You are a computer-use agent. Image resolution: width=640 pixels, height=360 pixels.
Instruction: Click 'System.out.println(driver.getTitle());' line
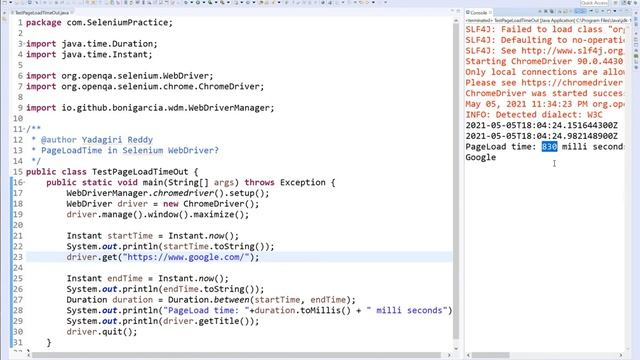(x=163, y=321)
